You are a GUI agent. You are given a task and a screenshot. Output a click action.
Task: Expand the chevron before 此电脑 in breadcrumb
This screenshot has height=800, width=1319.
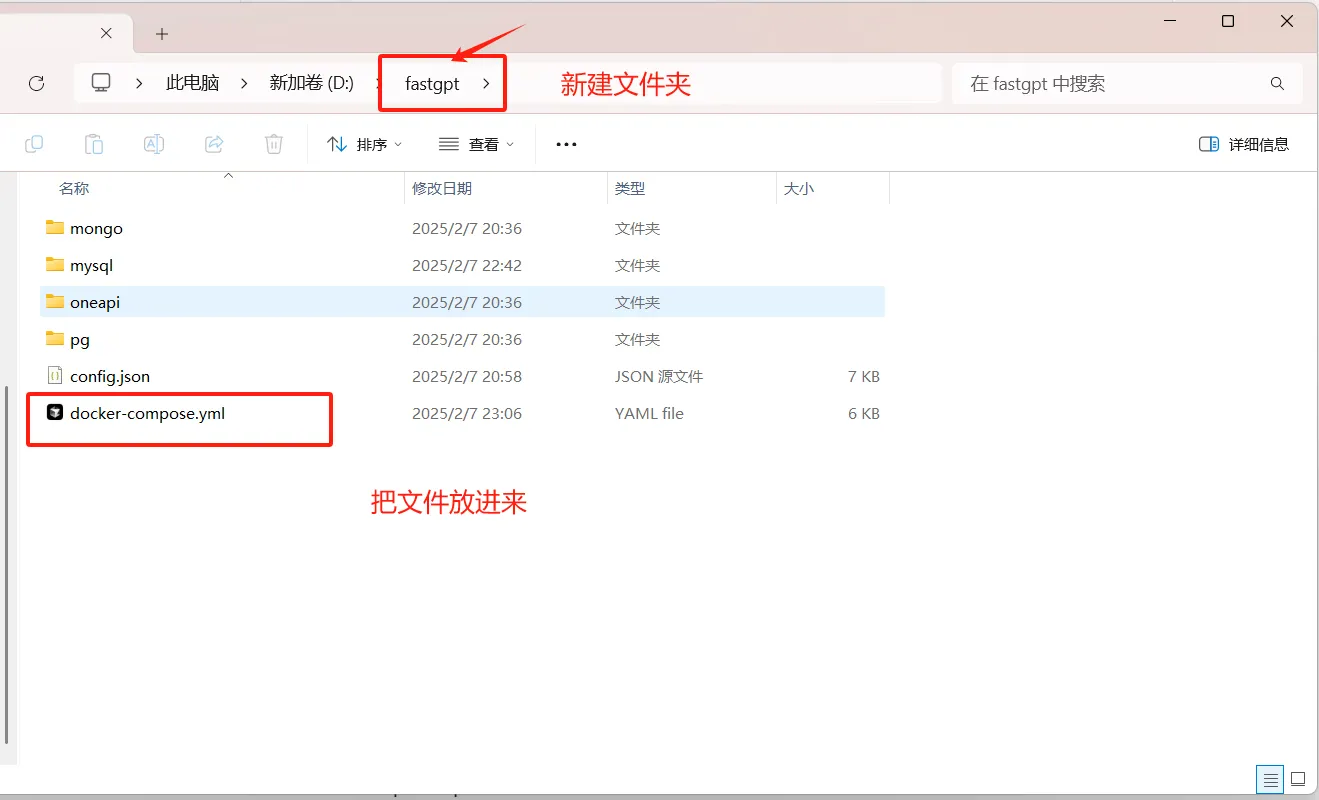(140, 84)
